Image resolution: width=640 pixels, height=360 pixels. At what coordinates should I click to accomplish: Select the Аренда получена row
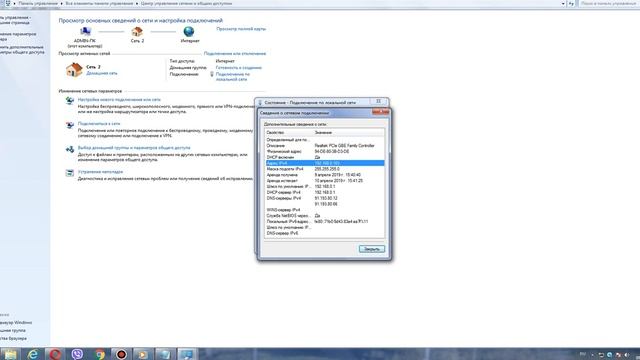click(x=324, y=175)
